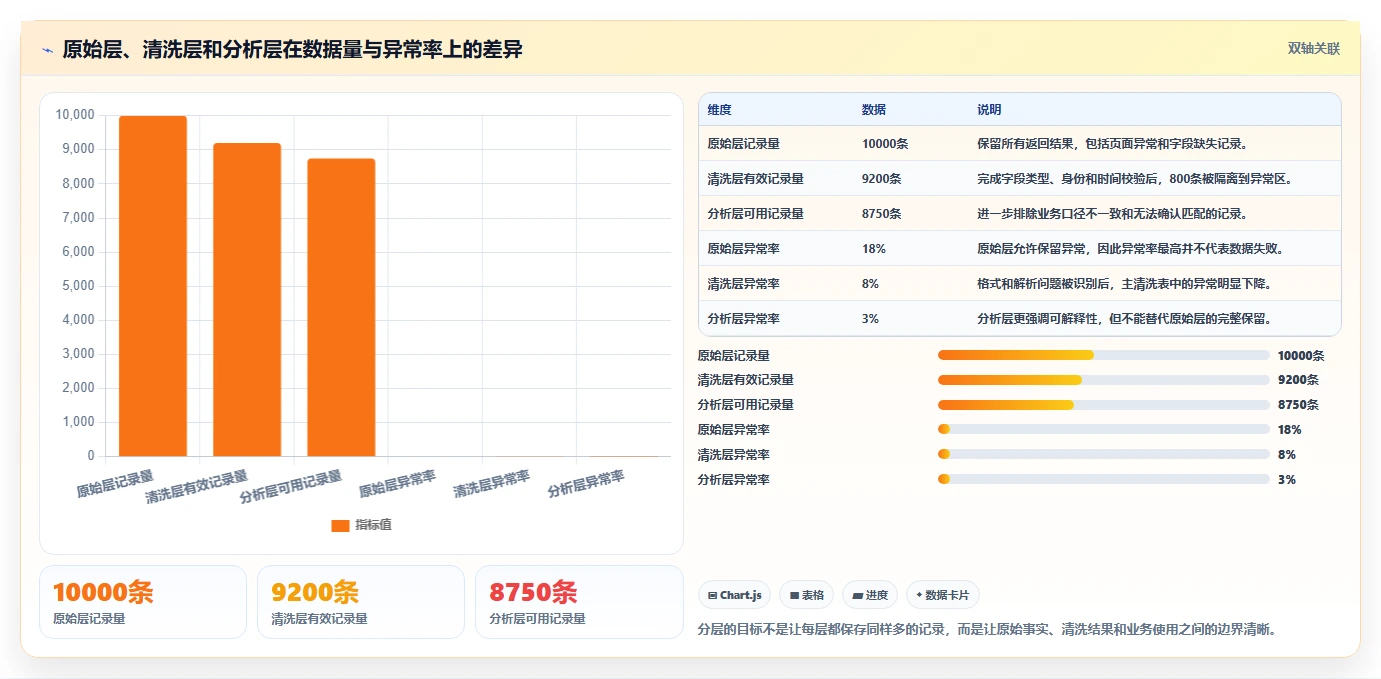
Task: Click description 格式和解析问题被识别后
Action: click(x=1124, y=284)
